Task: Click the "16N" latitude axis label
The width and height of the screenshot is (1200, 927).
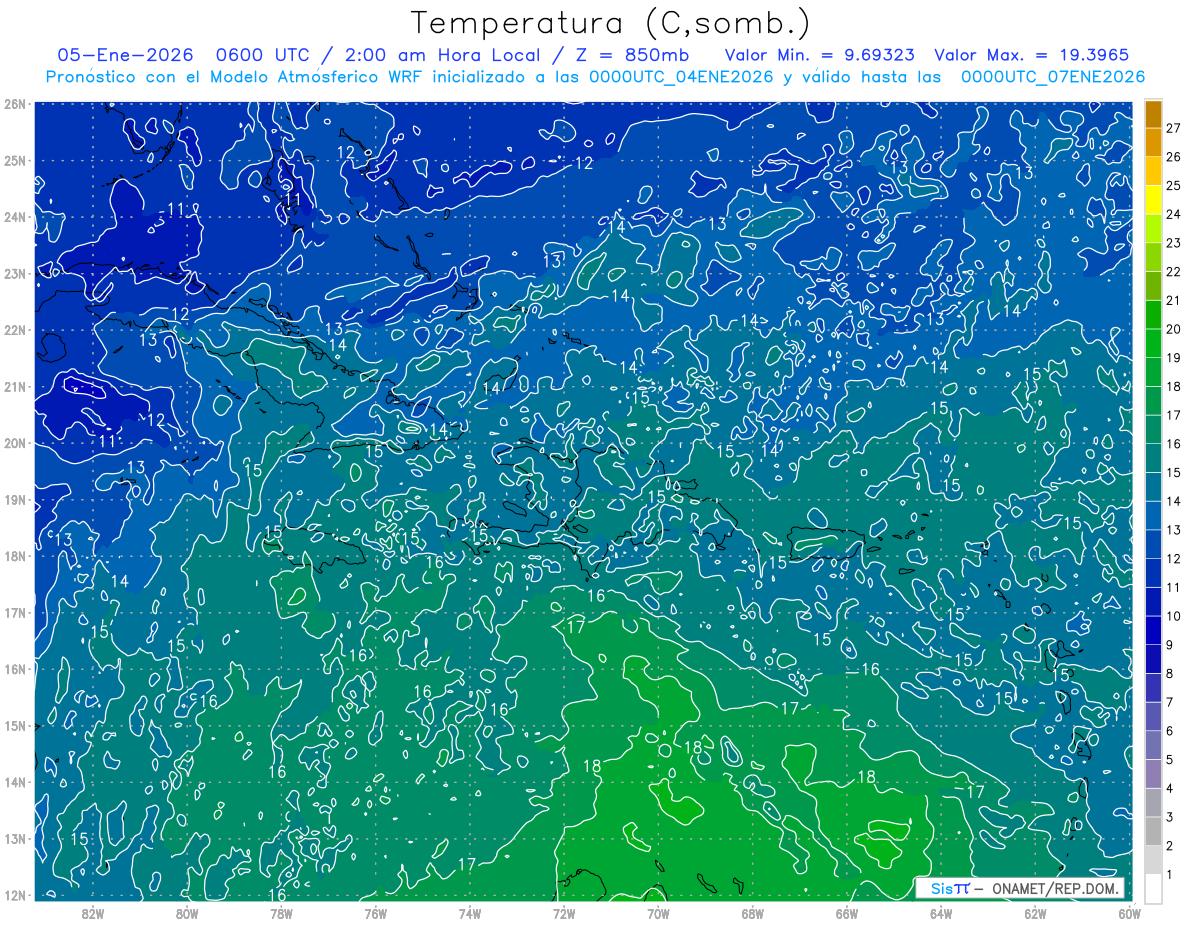Action: point(15,668)
